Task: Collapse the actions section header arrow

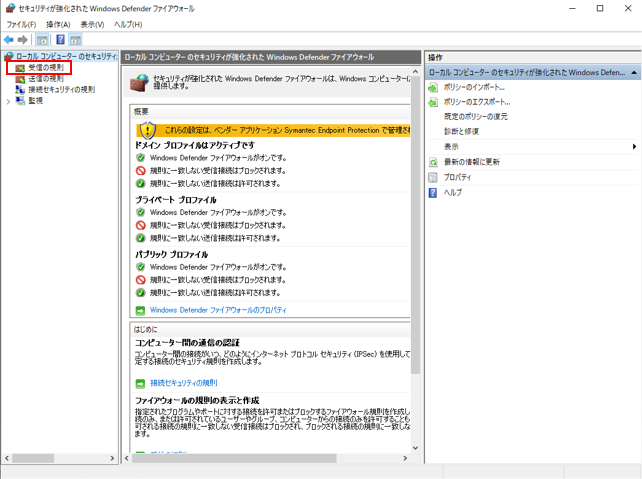Action: coord(635,73)
